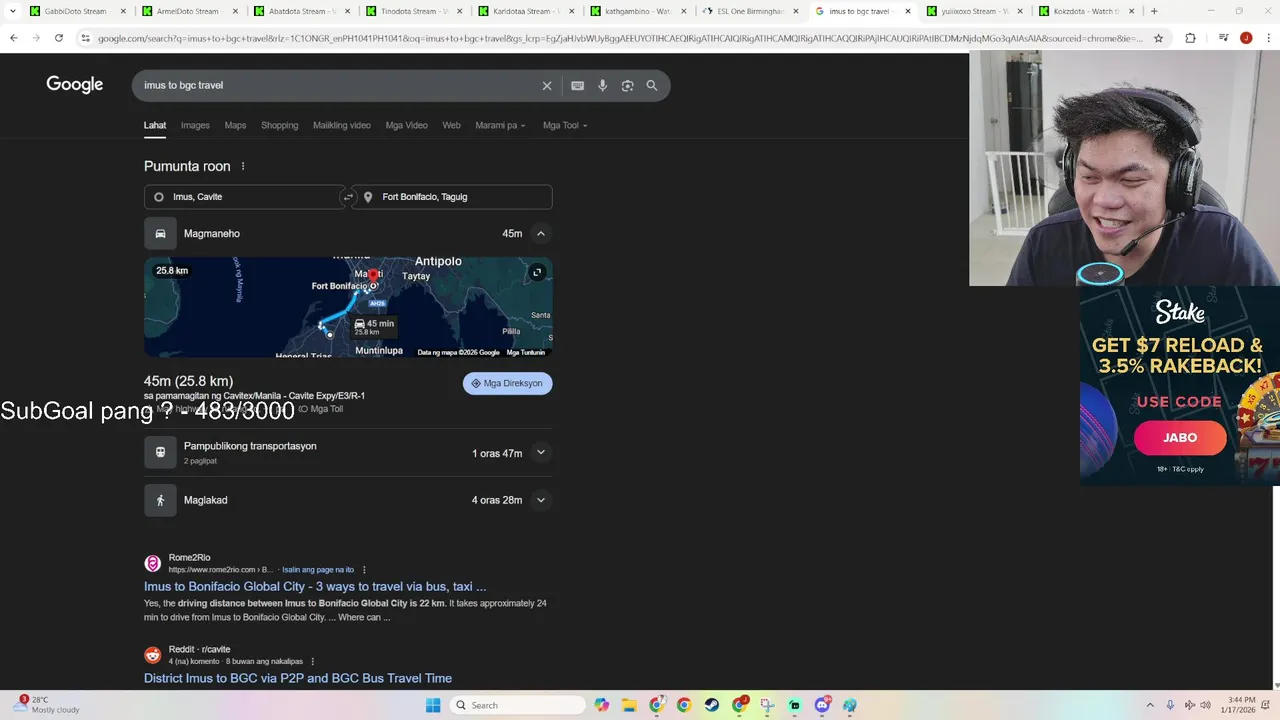Open Snipping Tool from the taskbar
1280x720 pixels.
[x=767, y=705]
